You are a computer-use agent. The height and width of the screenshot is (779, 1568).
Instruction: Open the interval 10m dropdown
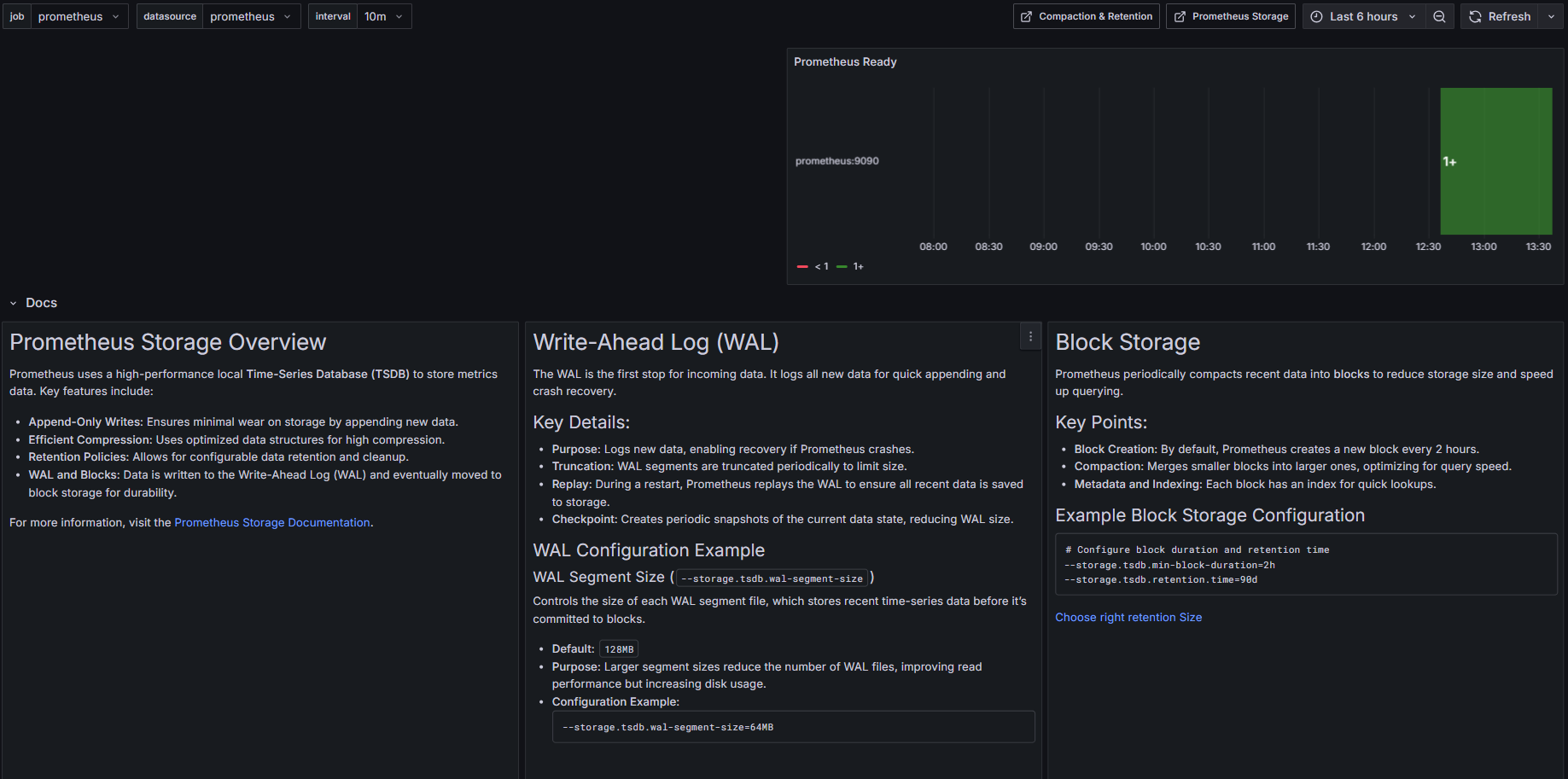[x=383, y=16]
